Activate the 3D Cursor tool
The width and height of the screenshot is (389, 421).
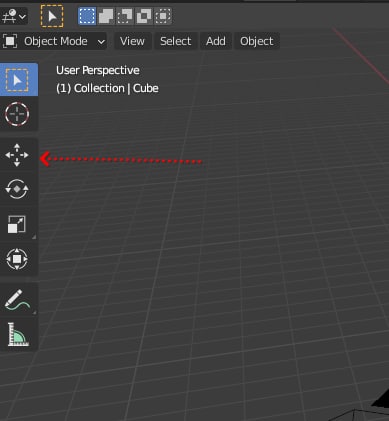click(x=17, y=114)
